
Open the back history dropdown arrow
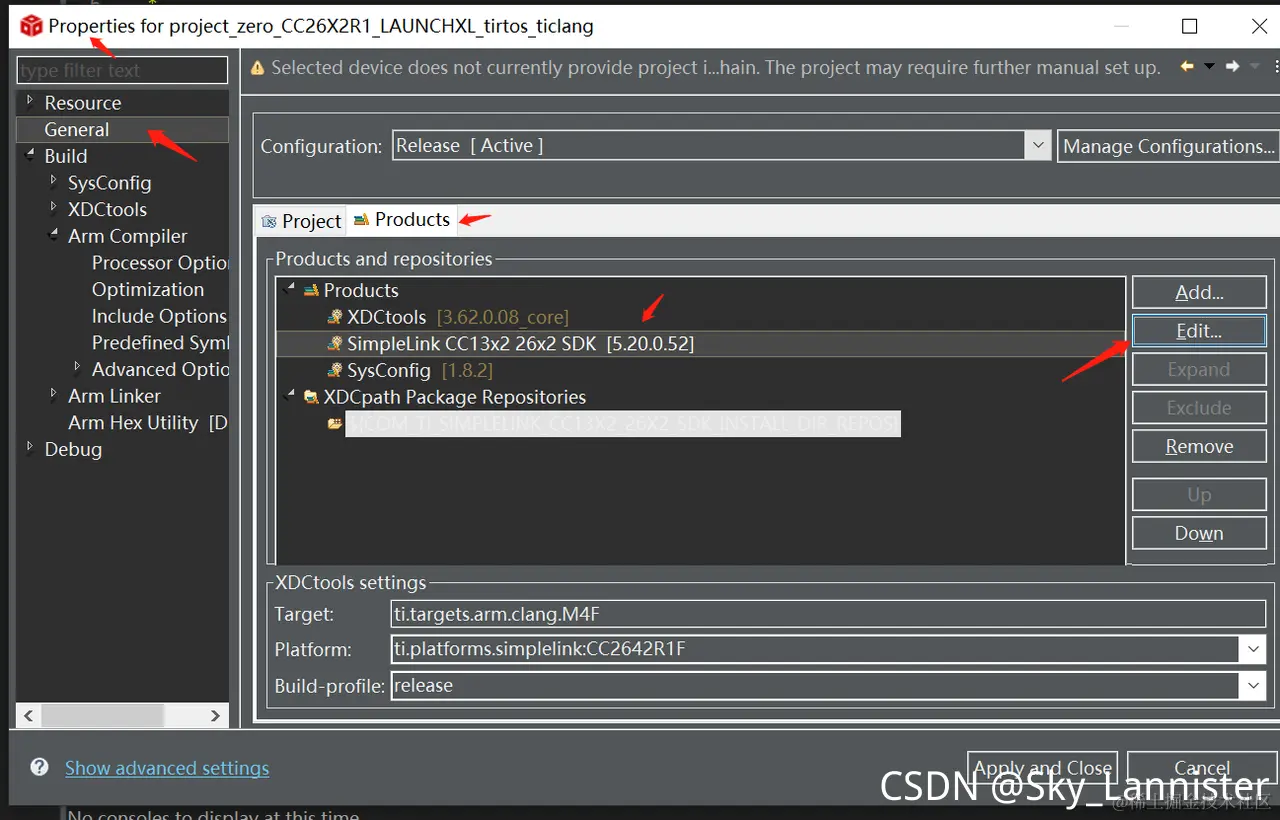pyautogui.click(x=1209, y=67)
